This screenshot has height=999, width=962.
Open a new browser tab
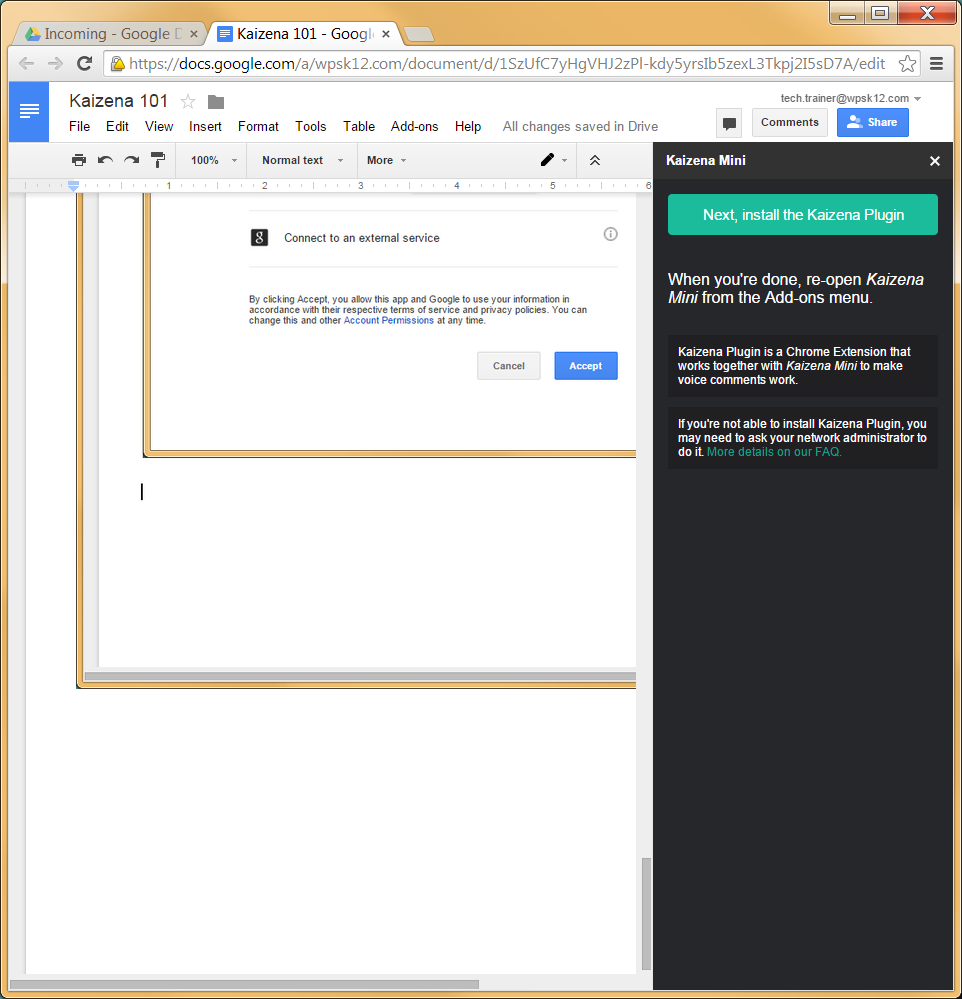coord(419,34)
